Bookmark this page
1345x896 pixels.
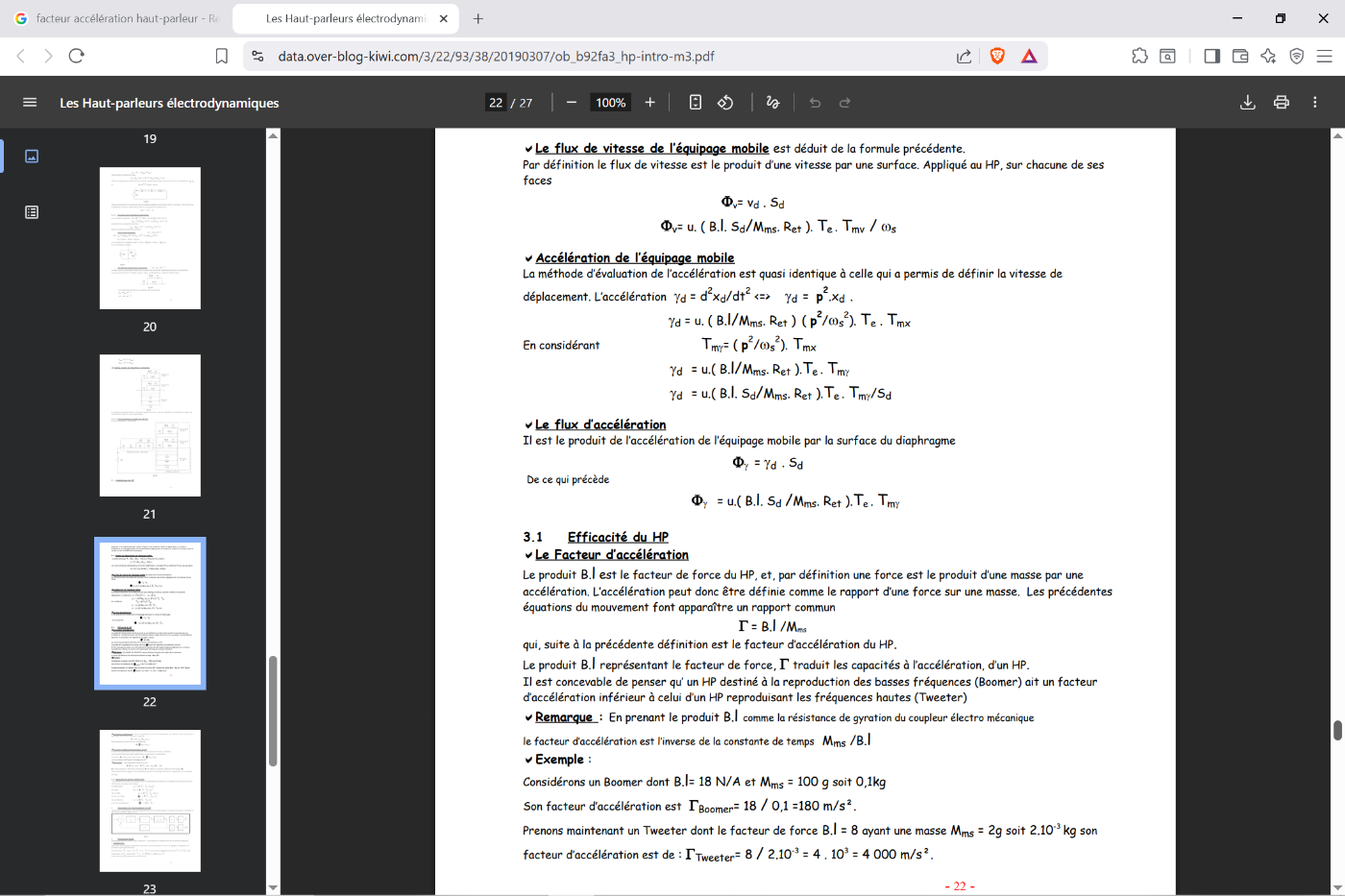[222, 57]
